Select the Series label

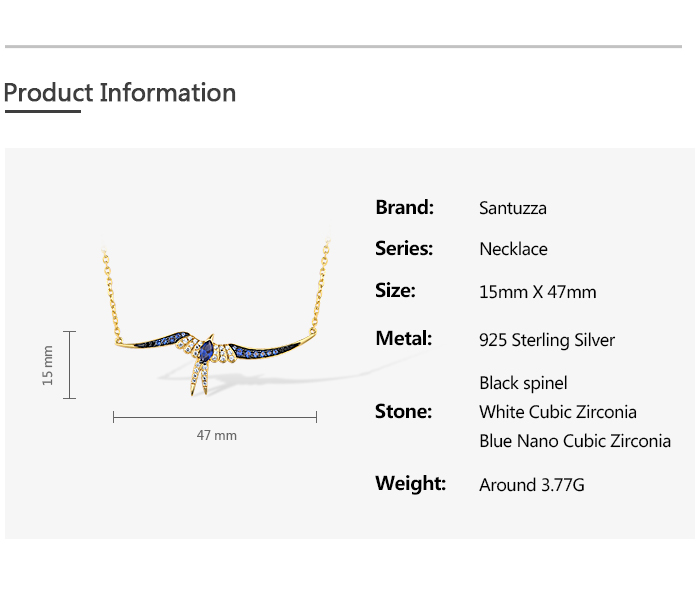[404, 249]
